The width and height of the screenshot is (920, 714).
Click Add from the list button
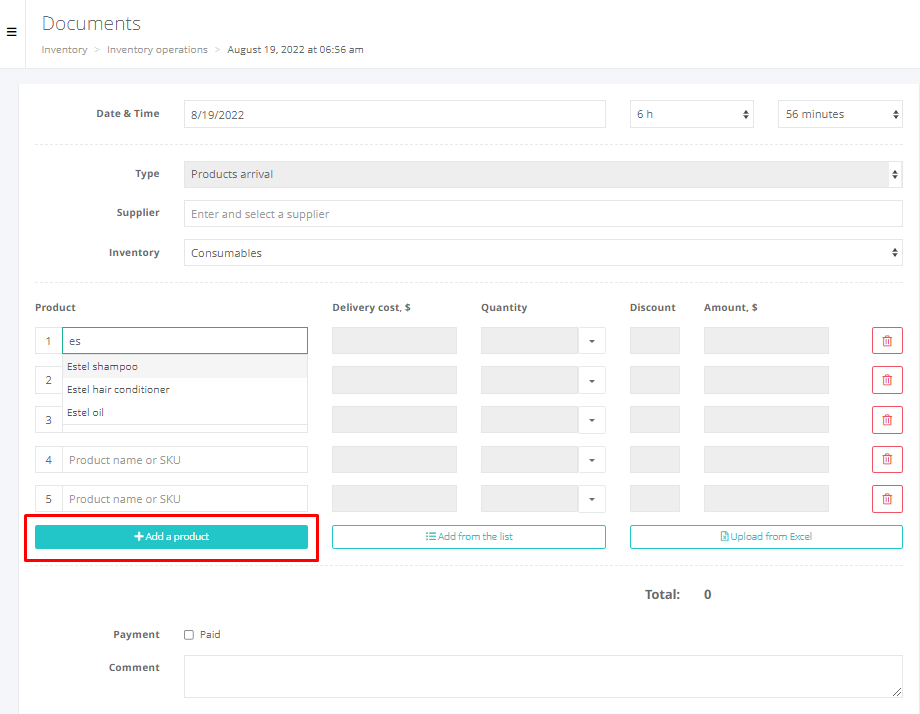tap(468, 537)
